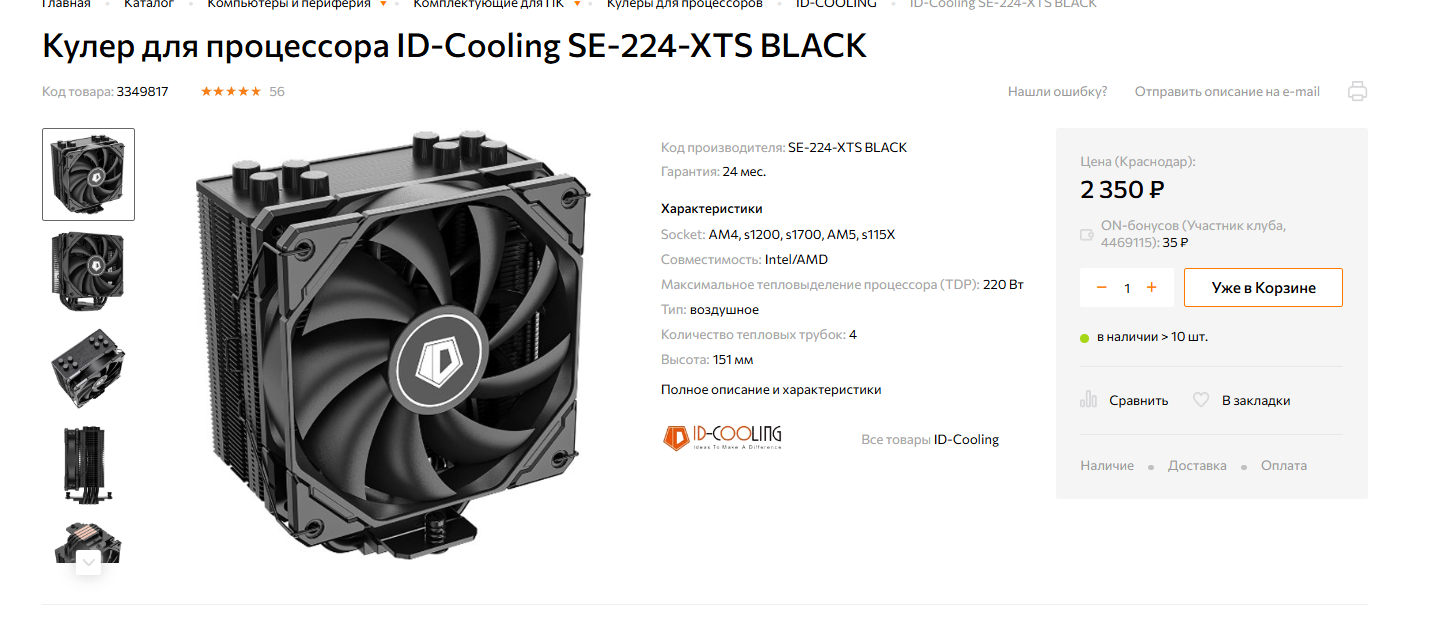Decrease quantity with the minus icon

click(1102, 287)
